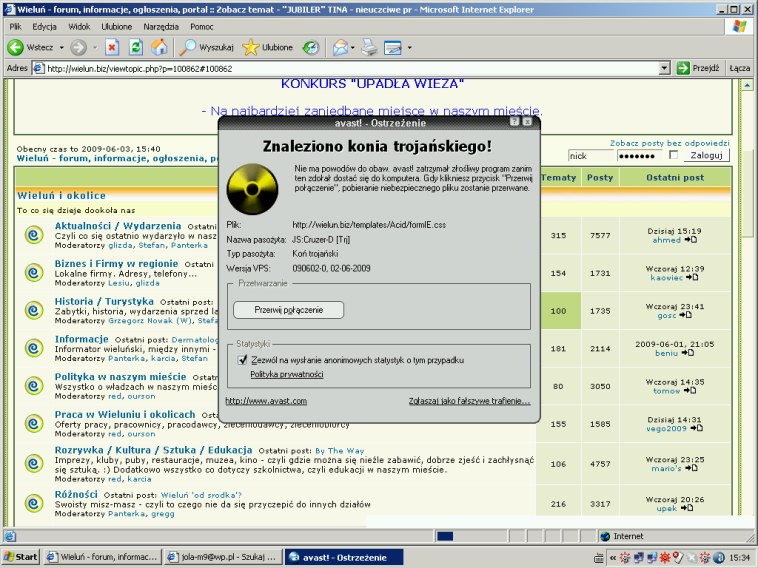Open the Różności forum link
The height and width of the screenshot is (568, 758).
click(x=76, y=495)
